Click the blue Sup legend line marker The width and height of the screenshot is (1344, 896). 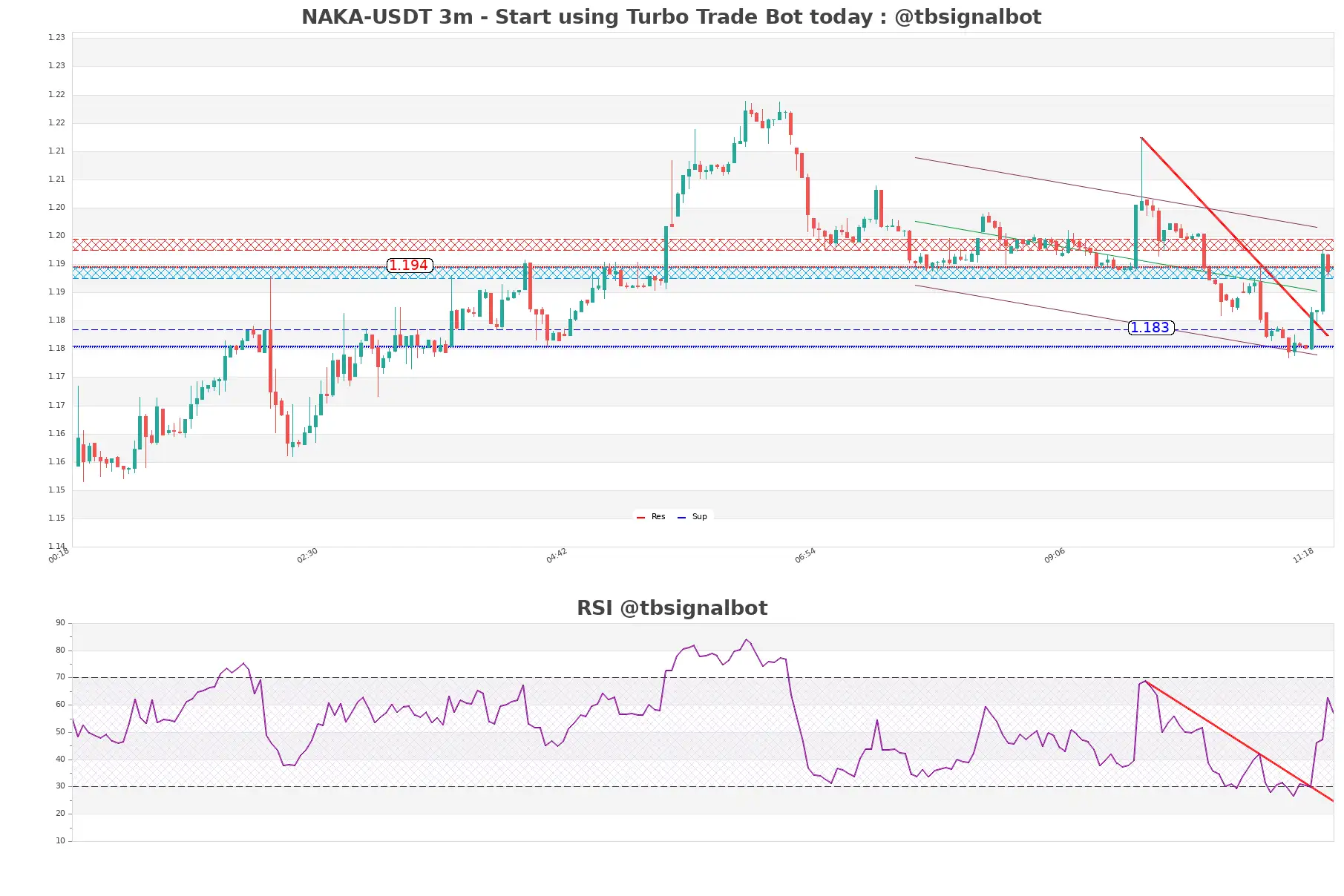click(x=681, y=518)
